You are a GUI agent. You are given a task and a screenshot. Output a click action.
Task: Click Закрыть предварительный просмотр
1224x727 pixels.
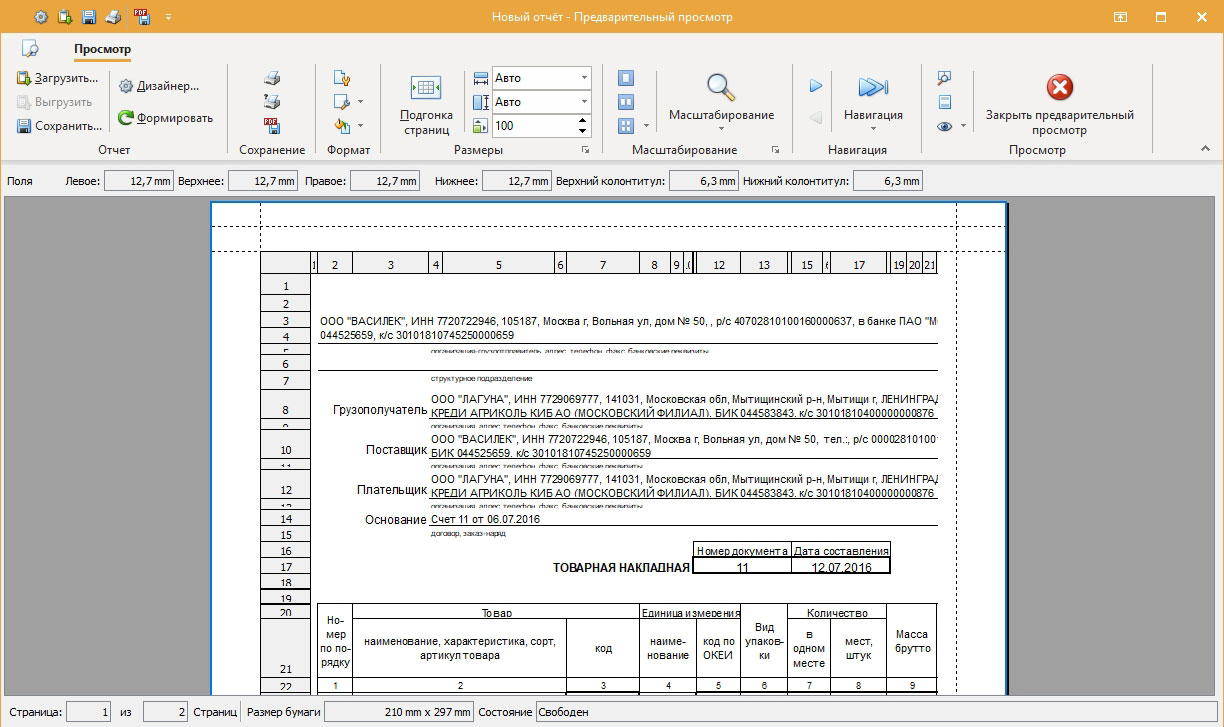pyautogui.click(x=1060, y=104)
